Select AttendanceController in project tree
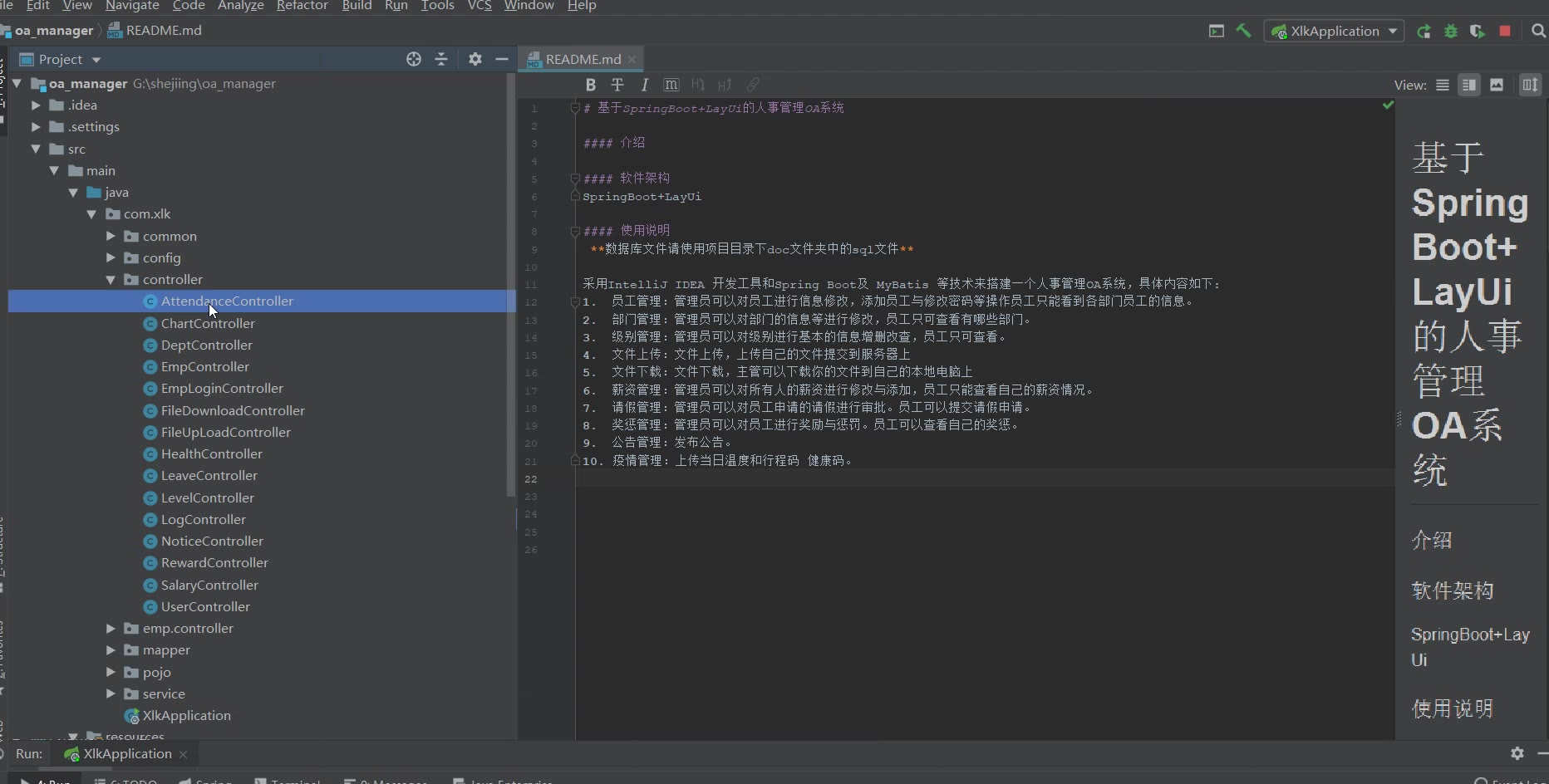1549x784 pixels. coord(227,301)
